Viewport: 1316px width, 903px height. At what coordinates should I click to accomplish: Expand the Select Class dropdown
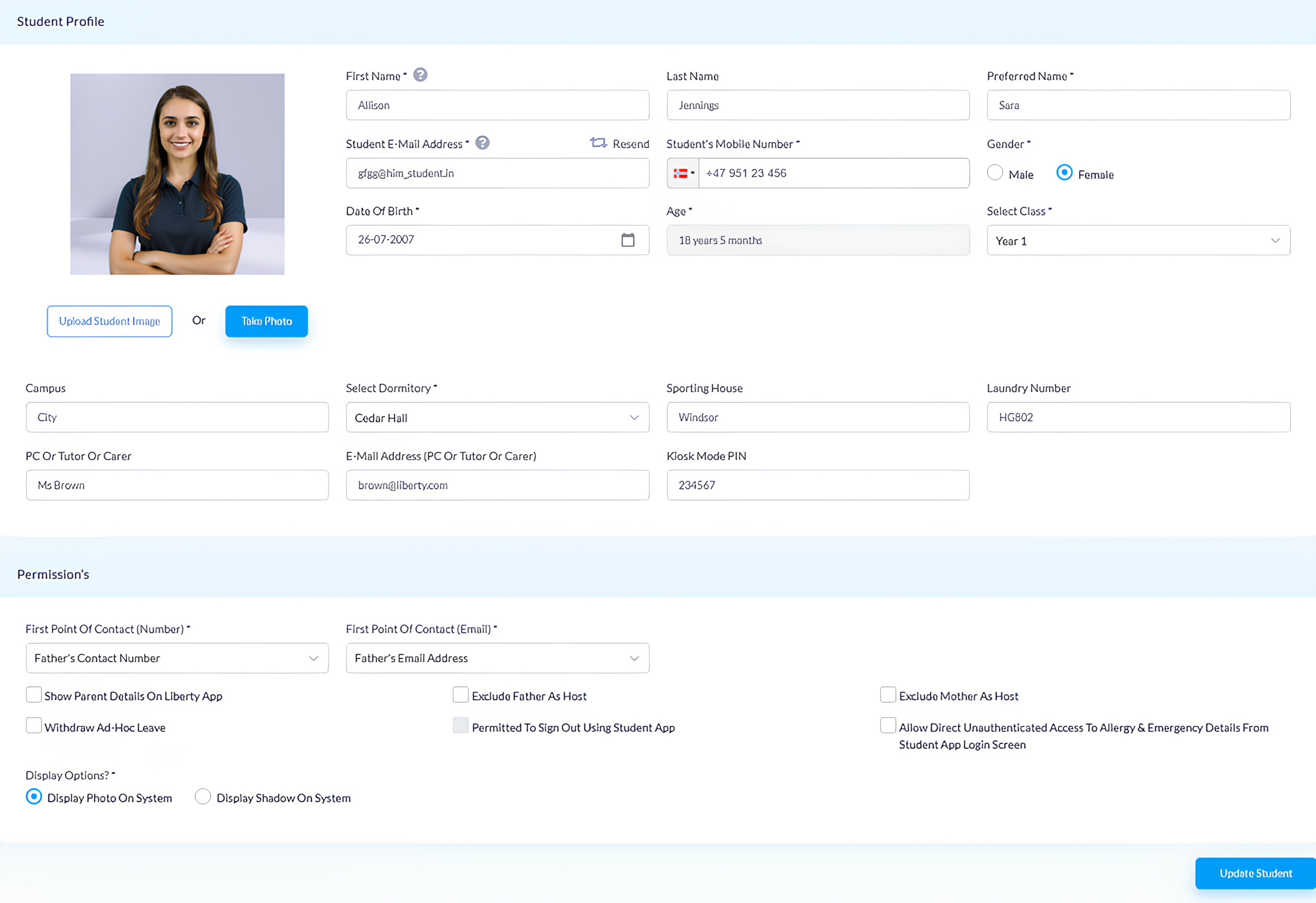pyautogui.click(x=1138, y=241)
